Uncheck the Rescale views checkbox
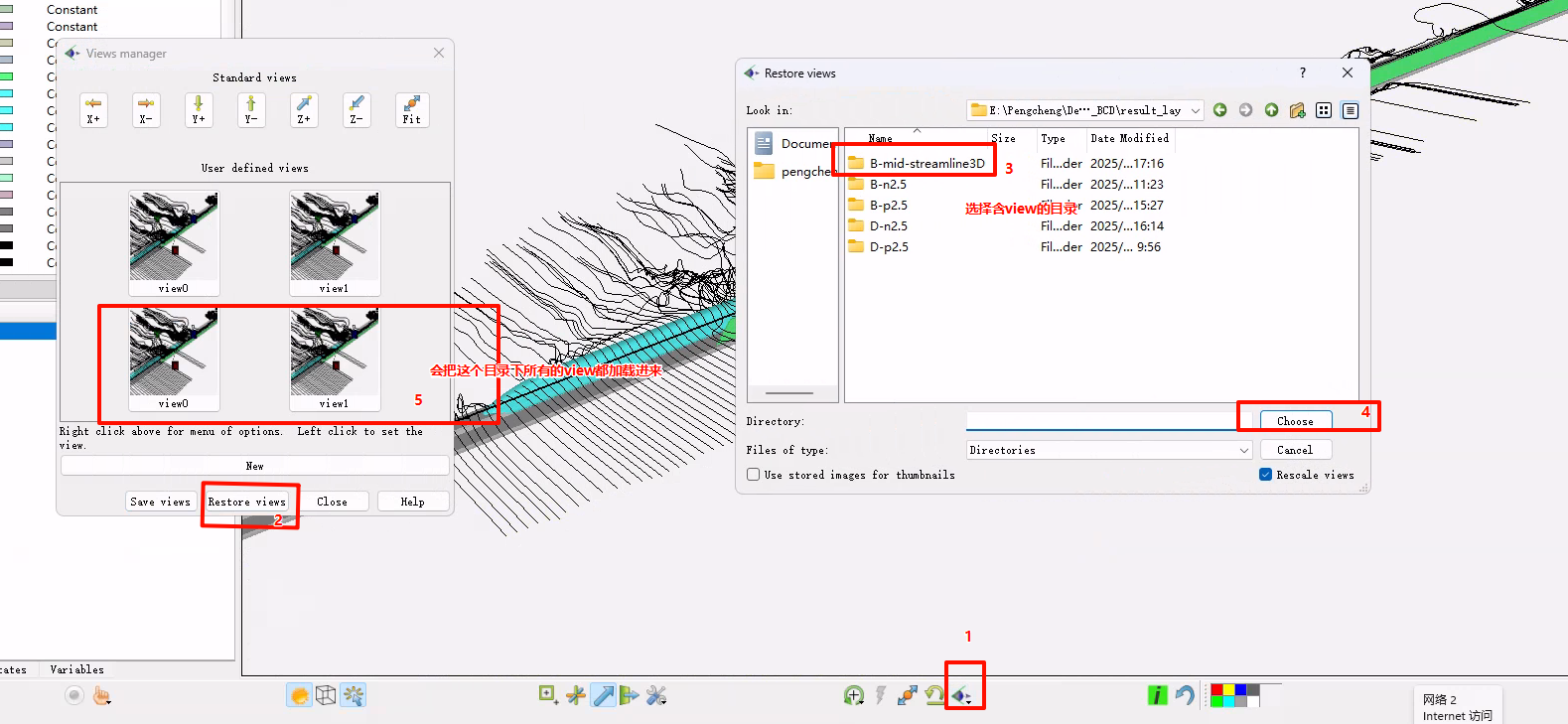Screen dimensions: 1568x724 1265,475
